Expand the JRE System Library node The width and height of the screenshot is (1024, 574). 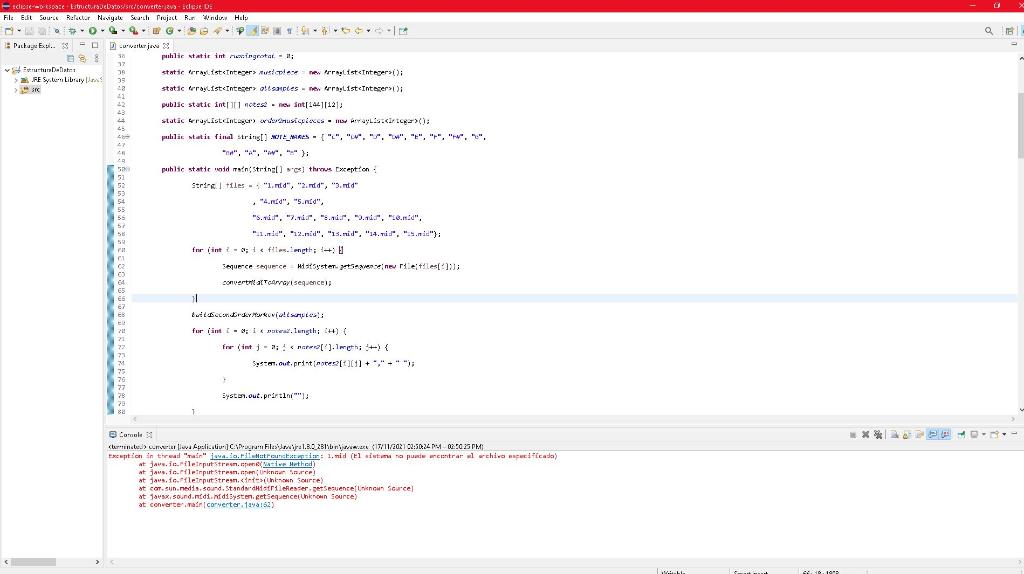[x=16, y=80]
